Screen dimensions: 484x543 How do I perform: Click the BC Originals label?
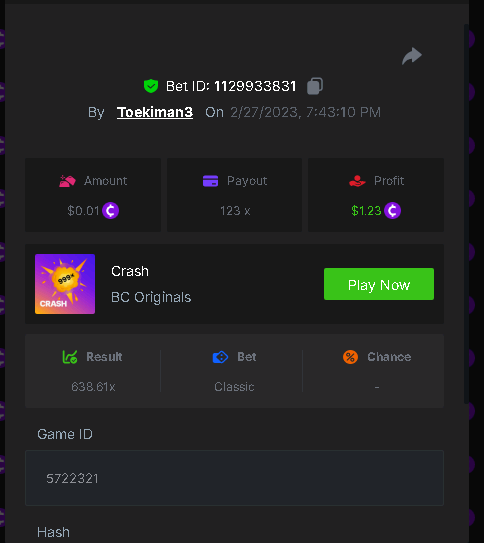(x=151, y=297)
